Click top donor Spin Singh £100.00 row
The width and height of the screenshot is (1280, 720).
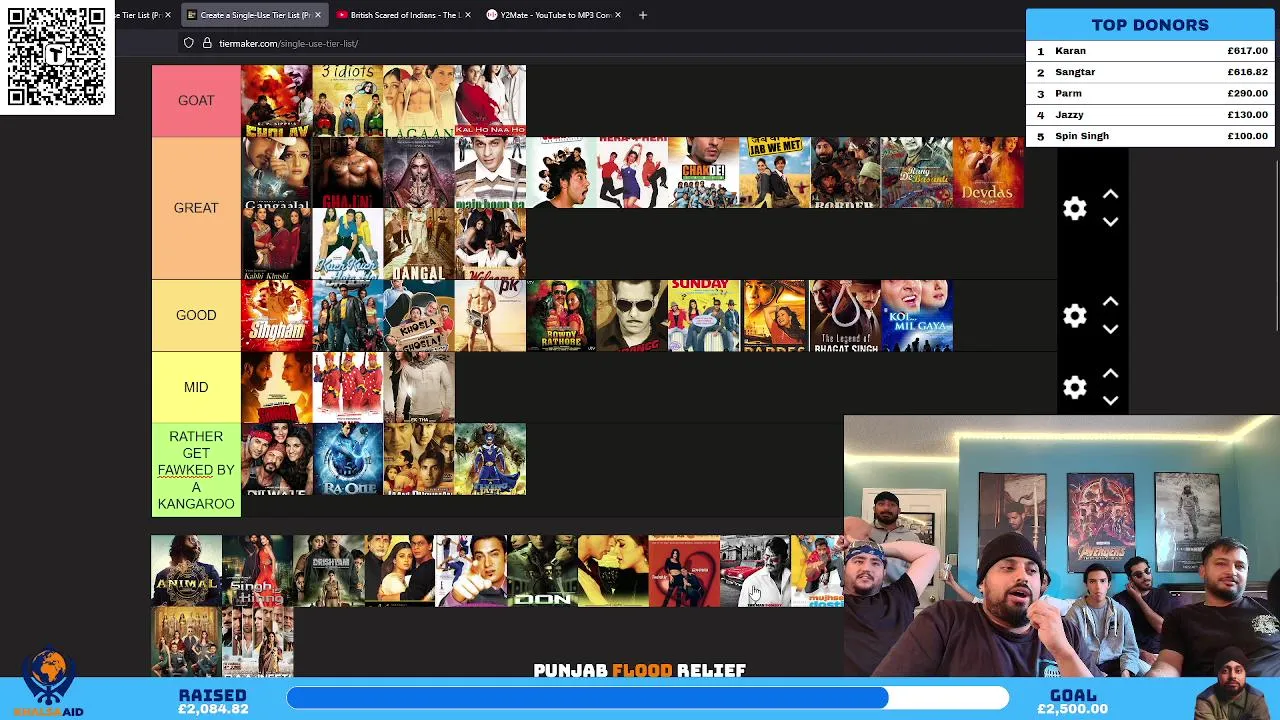point(1150,136)
